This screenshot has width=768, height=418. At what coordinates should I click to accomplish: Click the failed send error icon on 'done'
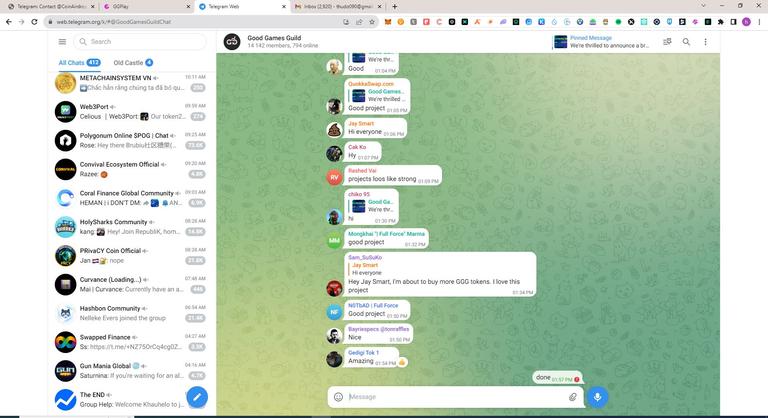coord(577,379)
